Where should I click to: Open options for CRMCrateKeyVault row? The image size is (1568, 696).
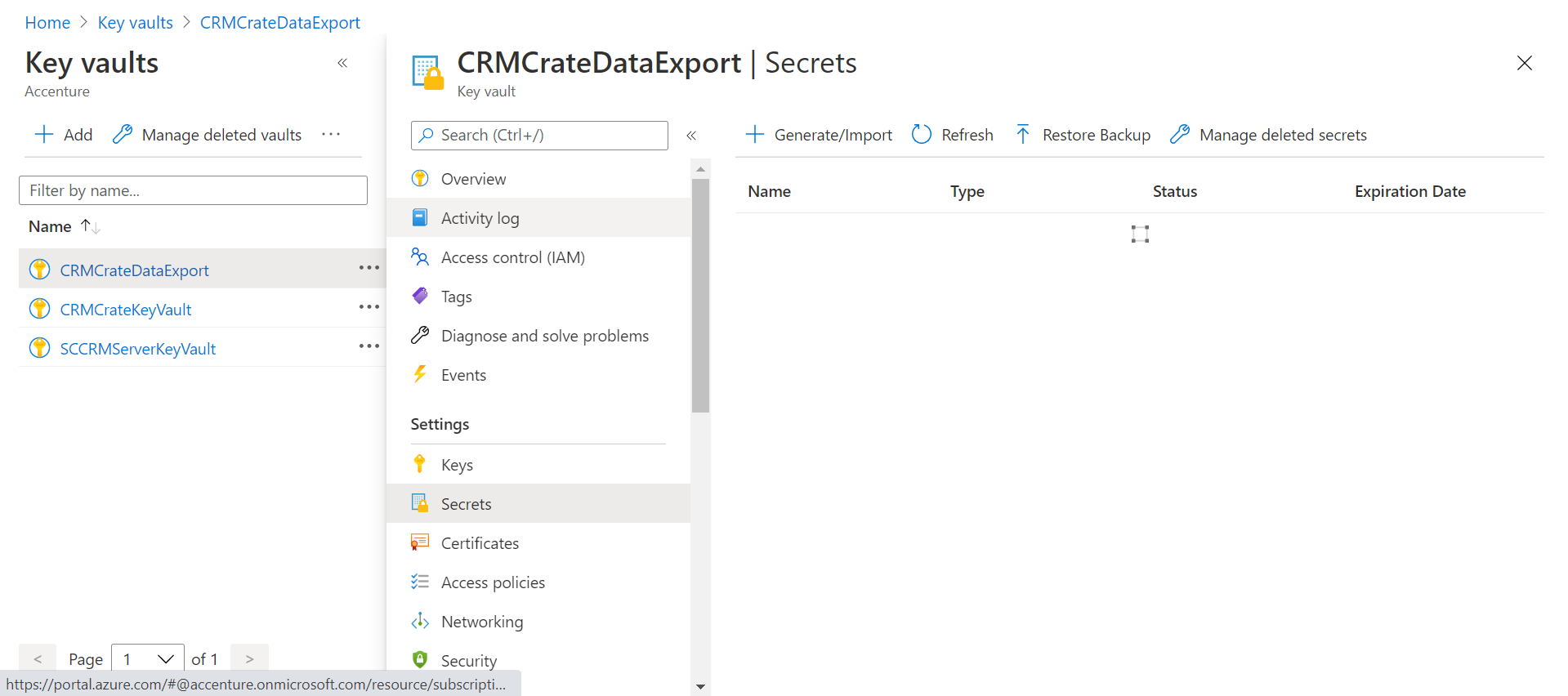(x=369, y=307)
